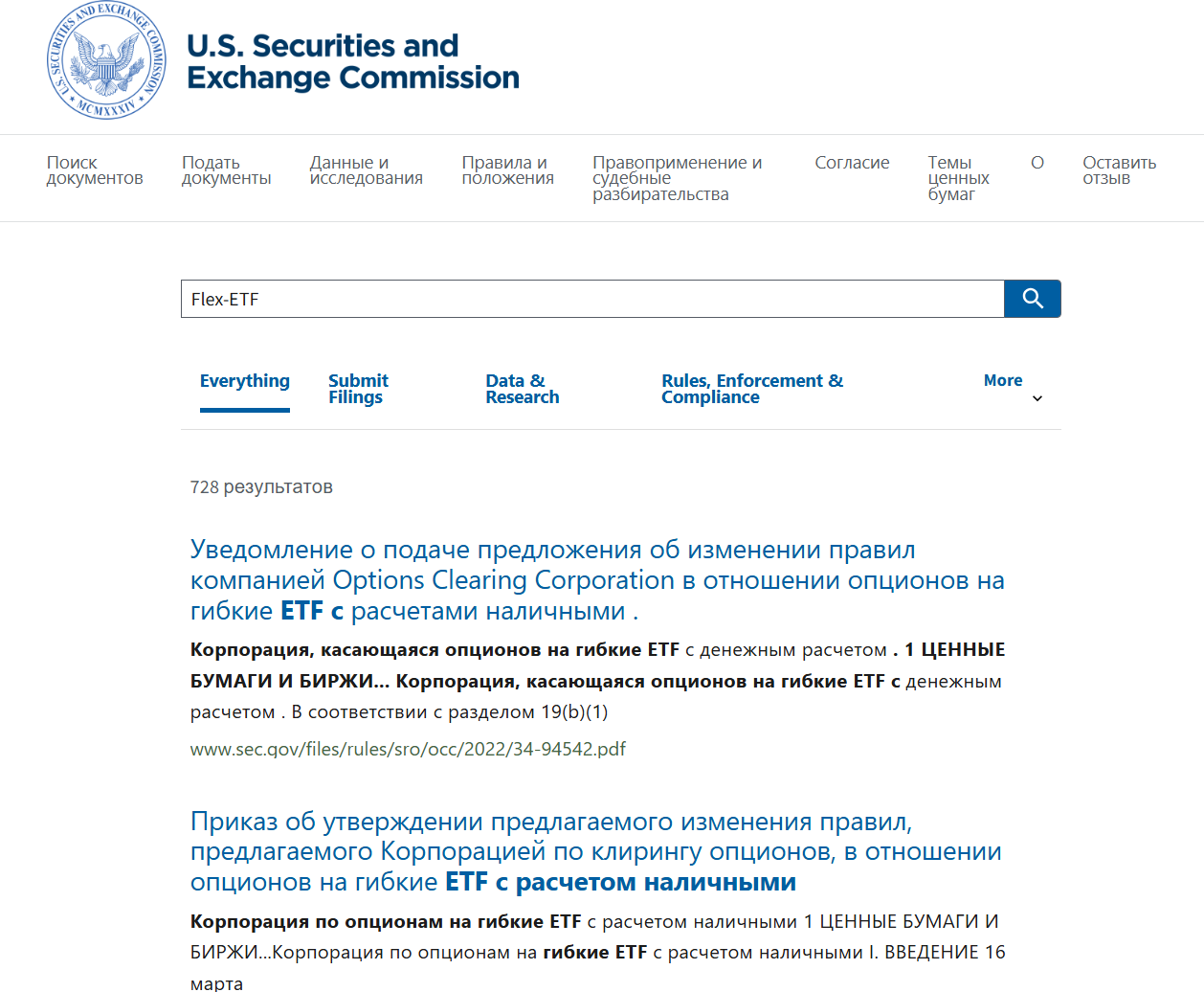1204x992 pixels.
Task: Click the search magnifier icon
Action: [x=1032, y=298]
